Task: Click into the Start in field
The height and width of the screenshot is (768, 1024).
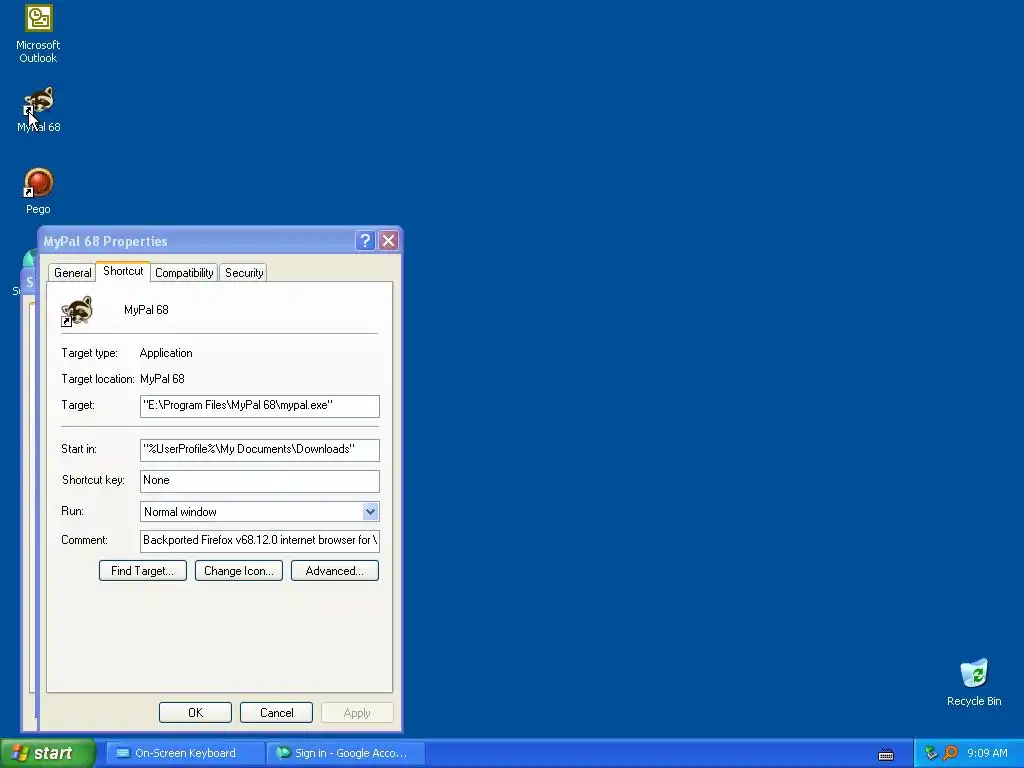Action: [x=260, y=449]
